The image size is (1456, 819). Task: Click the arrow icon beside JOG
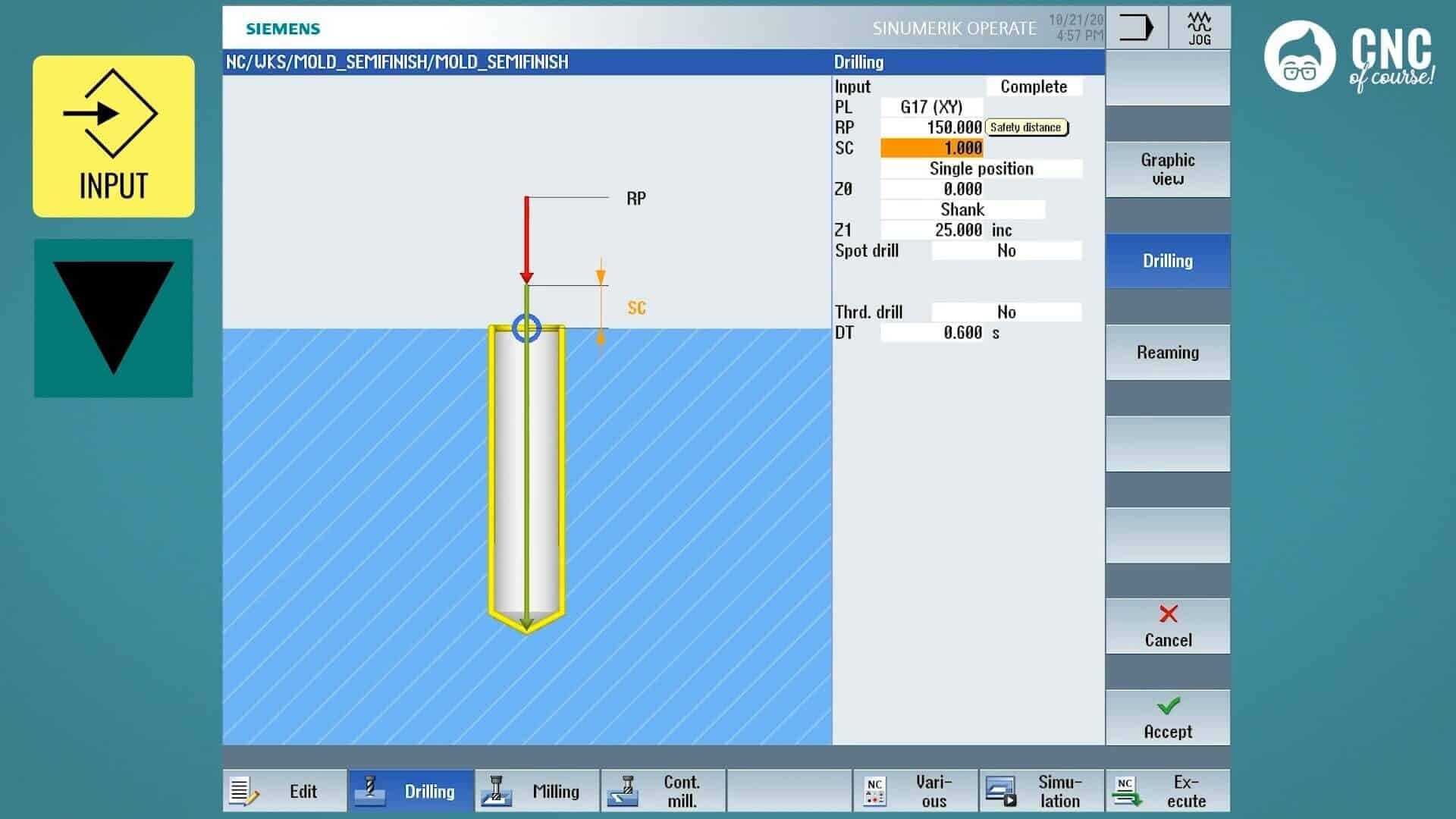(1136, 28)
